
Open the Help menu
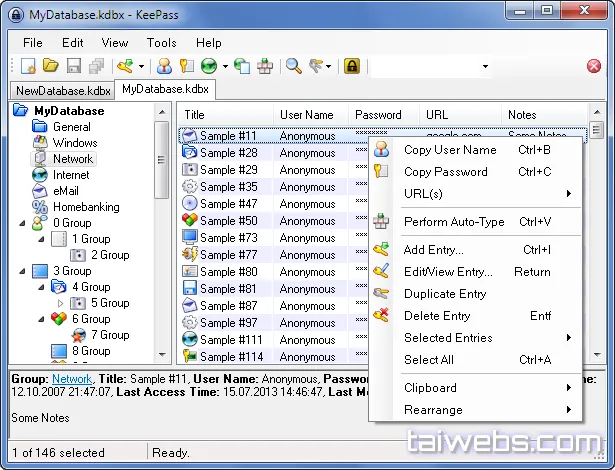[x=209, y=42]
